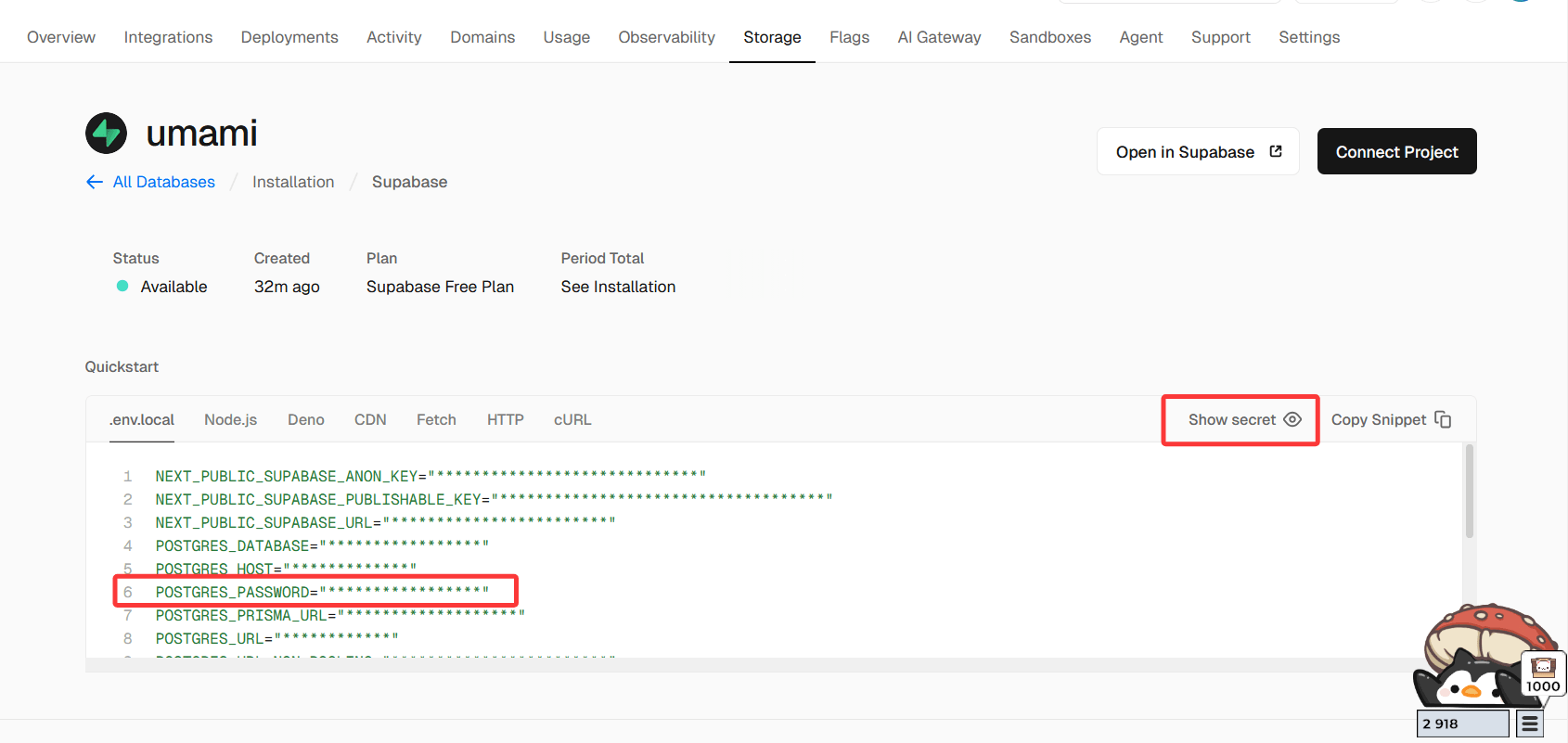This screenshot has width=1568, height=743.
Task: Click the green Supabase lightning logo
Action: coord(106,134)
